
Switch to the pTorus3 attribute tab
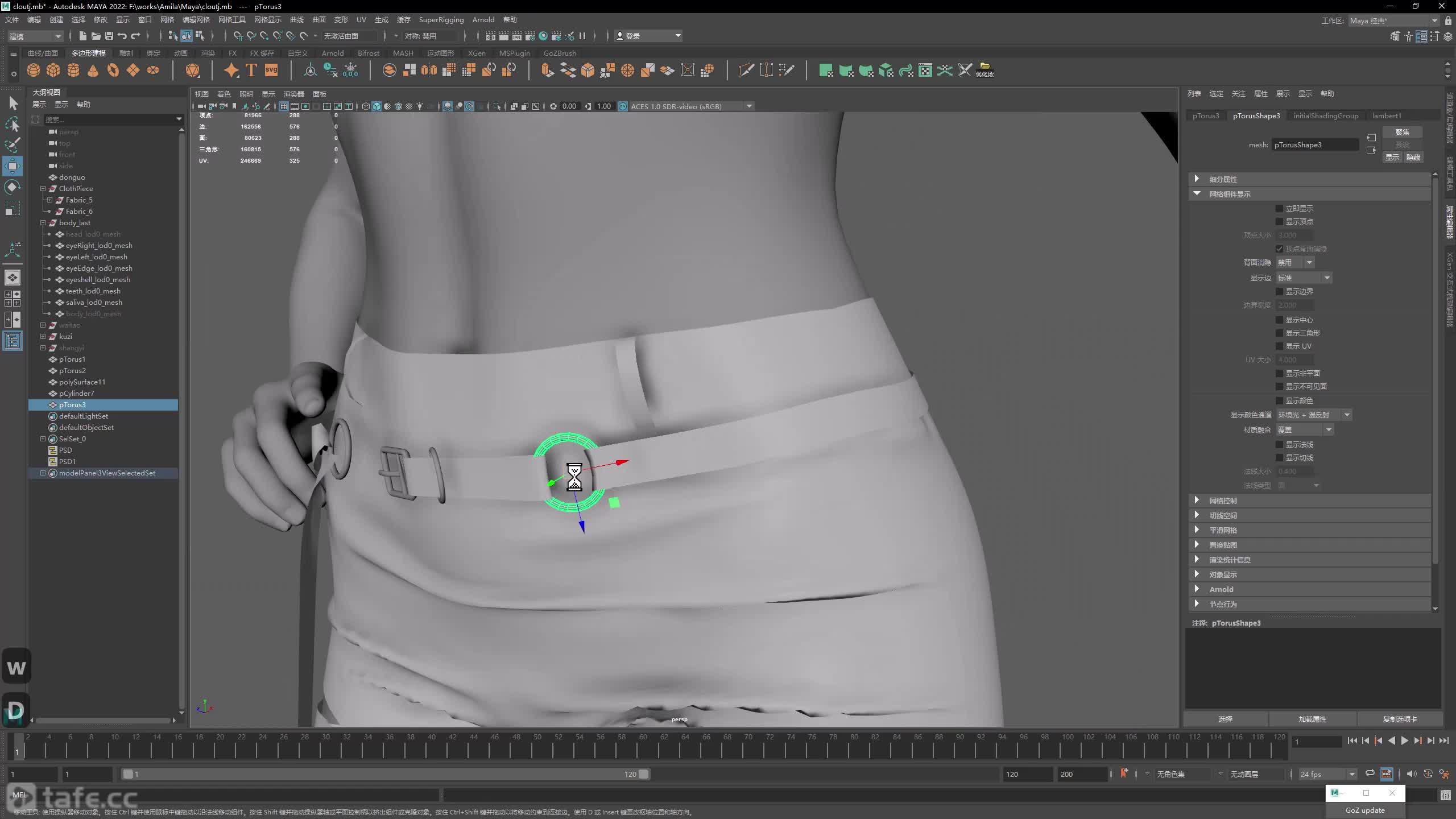1206,115
